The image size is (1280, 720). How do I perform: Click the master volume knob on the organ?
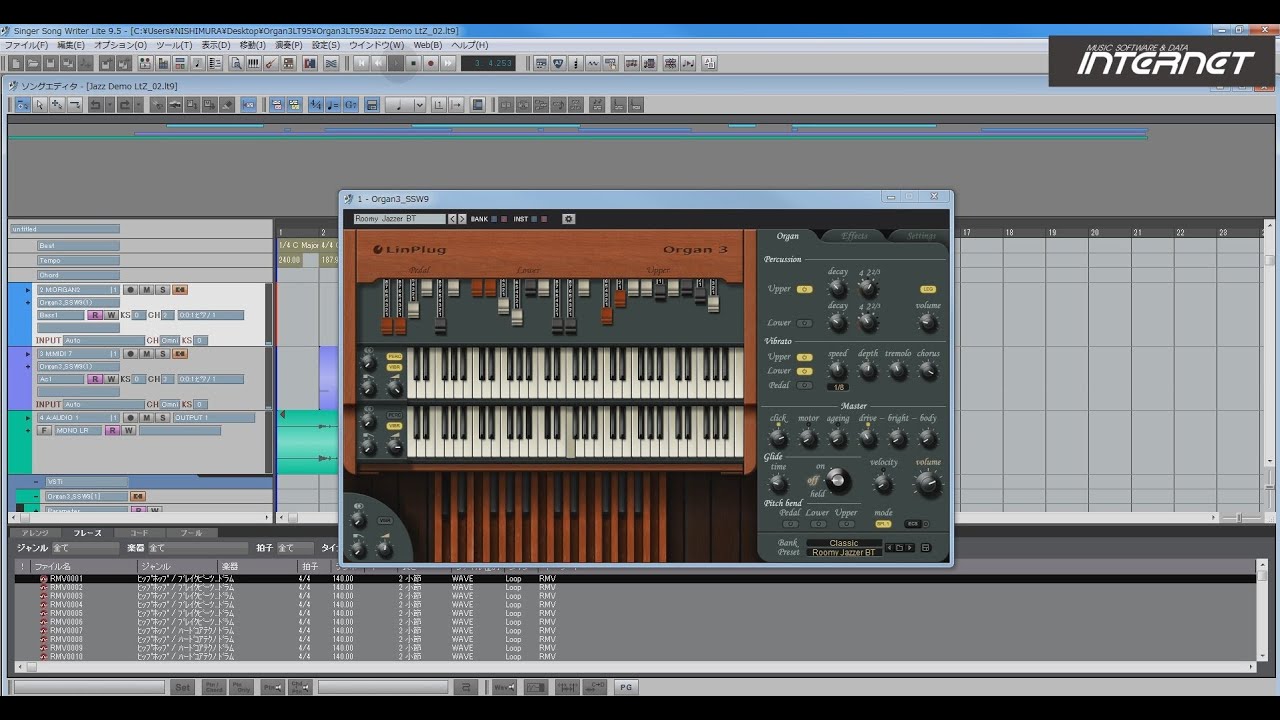928,485
